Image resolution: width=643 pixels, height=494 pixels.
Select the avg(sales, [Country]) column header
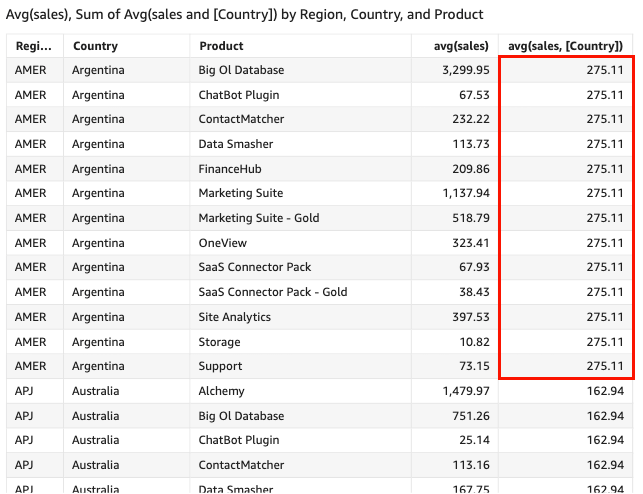pos(566,46)
